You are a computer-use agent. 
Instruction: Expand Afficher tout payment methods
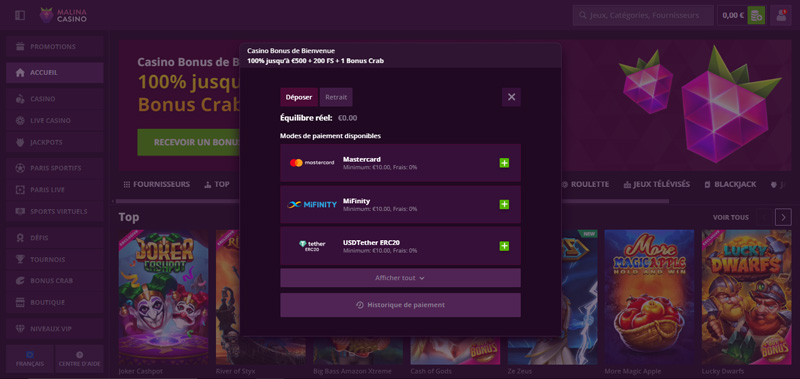[401, 278]
